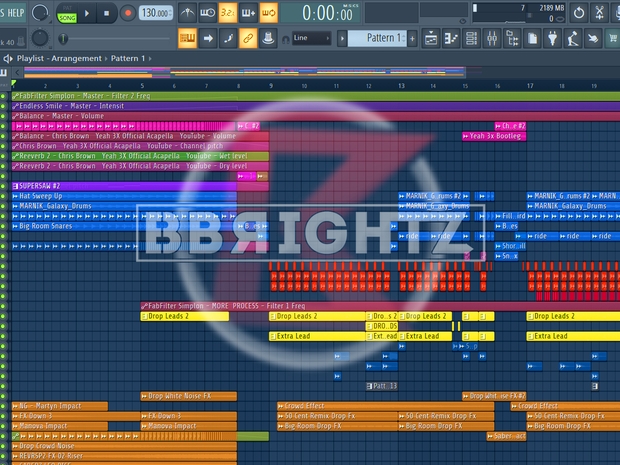Mute the SUPERSAW #2 track
The image size is (620, 465).
coord(4,186)
